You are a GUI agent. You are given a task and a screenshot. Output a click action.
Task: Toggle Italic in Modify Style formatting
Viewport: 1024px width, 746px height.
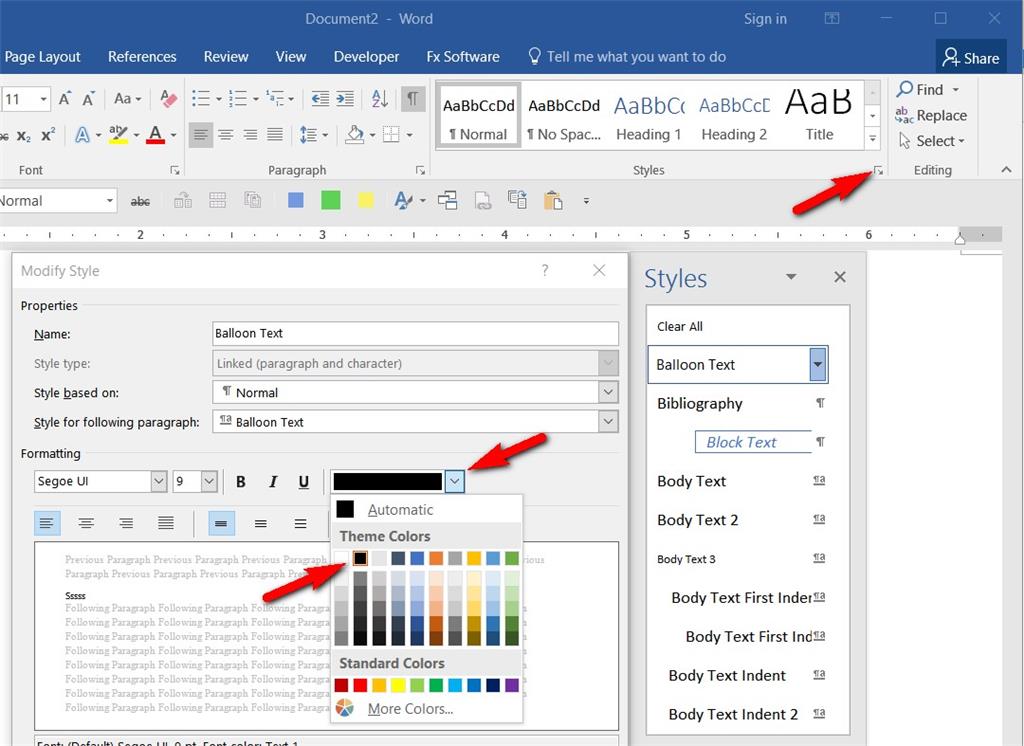(273, 482)
